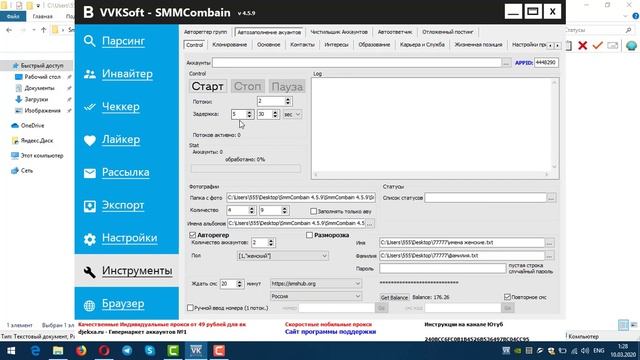Switch to Автоответчик tab
The height and width of the screenshot is (360, 640).
click(395, 32)
